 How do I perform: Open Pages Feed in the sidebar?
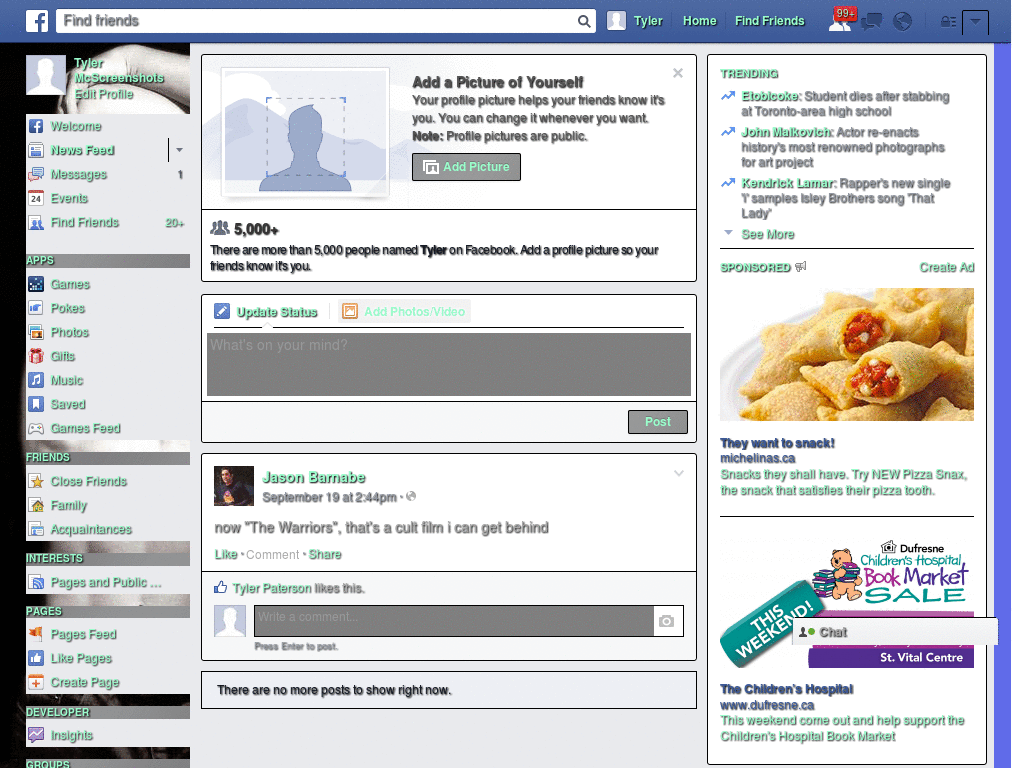click(x=84, y=635)
